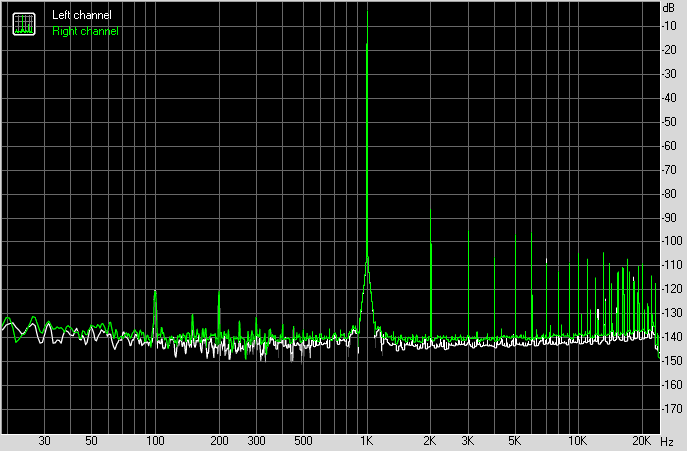Click the 200 Hz noise spike
687x451 pixels.
[219, 294]
